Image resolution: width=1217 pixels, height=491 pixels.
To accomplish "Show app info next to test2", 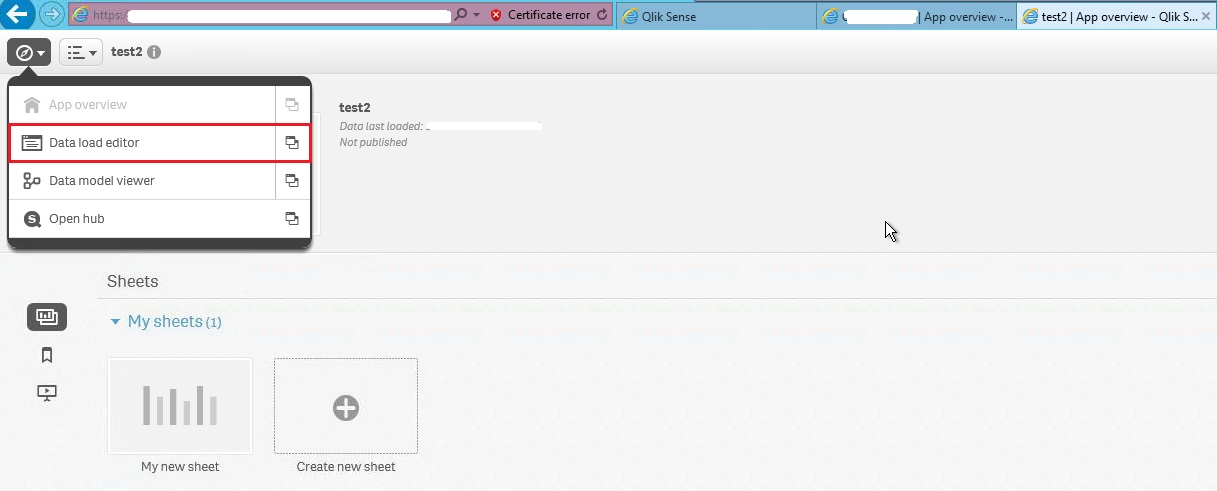I will [154, 52].
